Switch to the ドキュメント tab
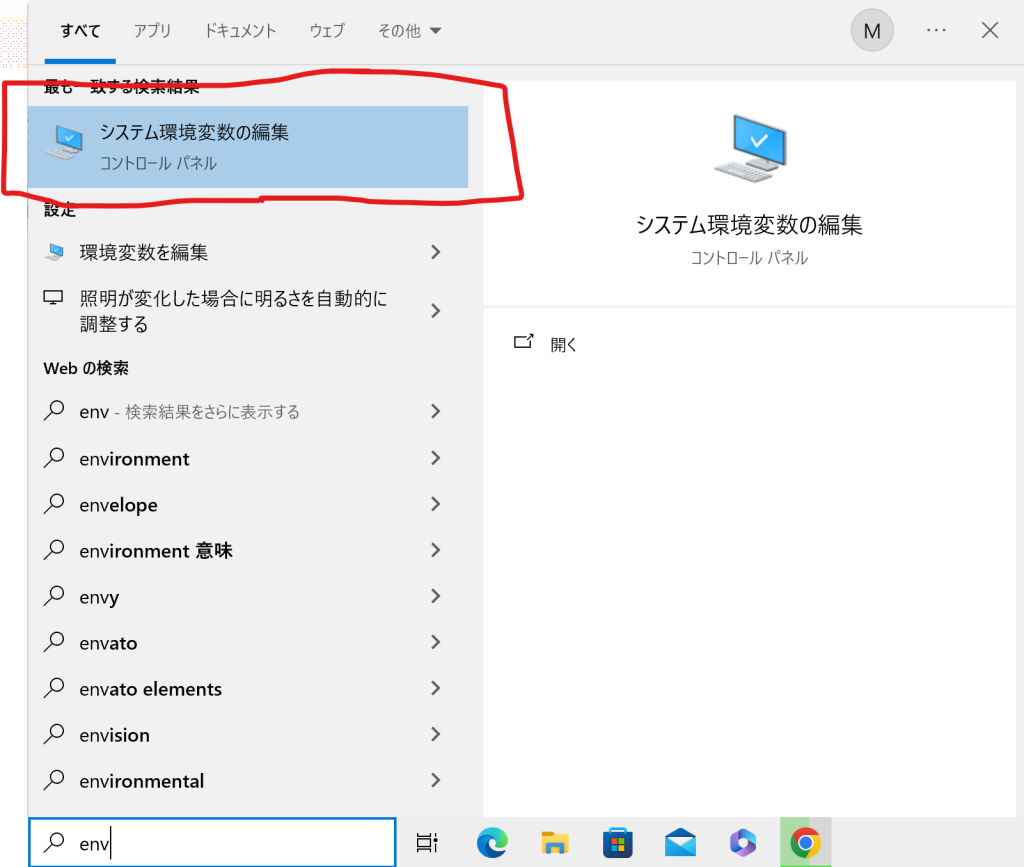Viewport: 1024px width, 867px height. [x=240, y=31]
